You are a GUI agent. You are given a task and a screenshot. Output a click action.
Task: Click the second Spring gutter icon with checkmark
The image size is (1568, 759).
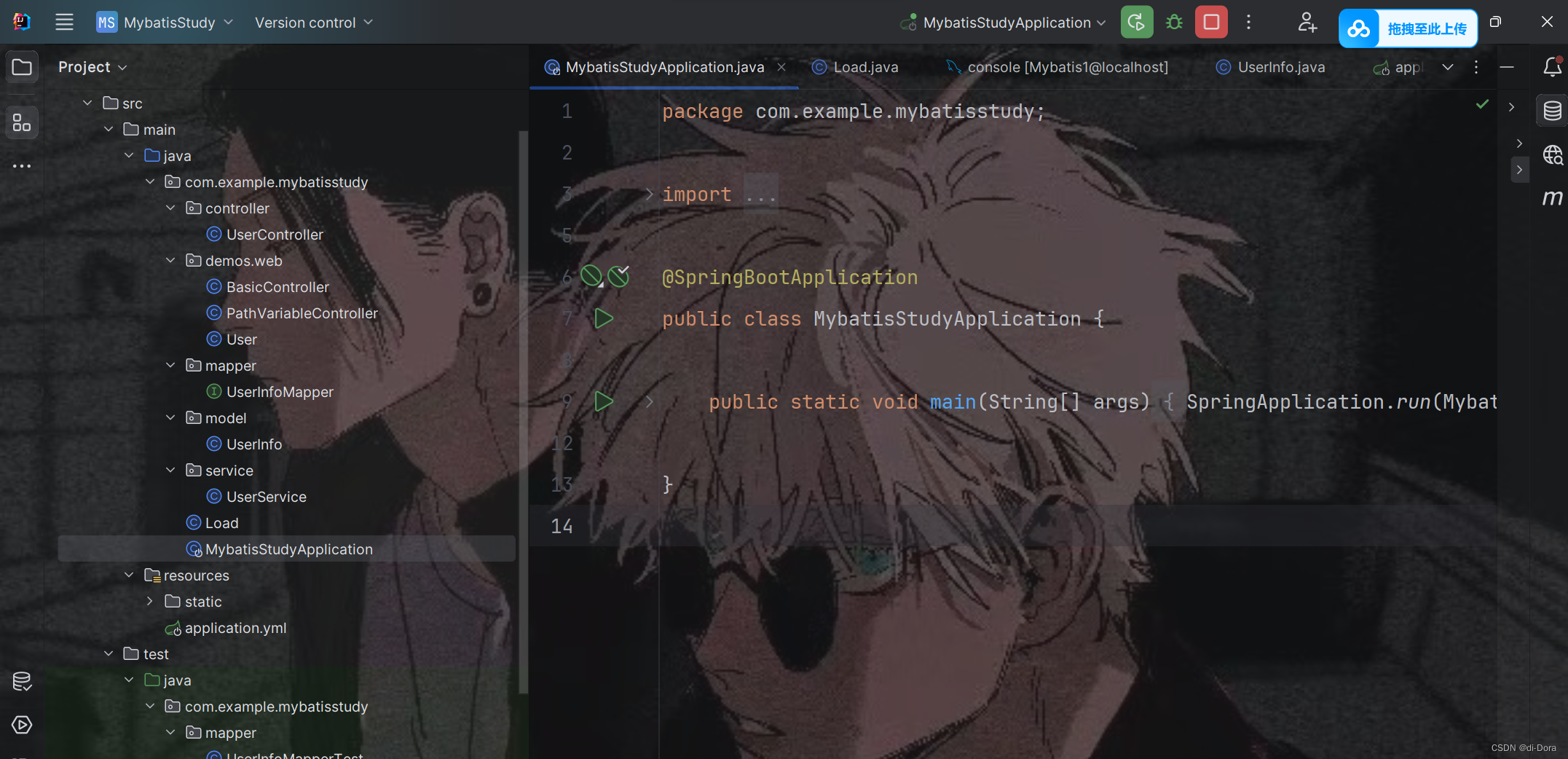pos(619,276)
